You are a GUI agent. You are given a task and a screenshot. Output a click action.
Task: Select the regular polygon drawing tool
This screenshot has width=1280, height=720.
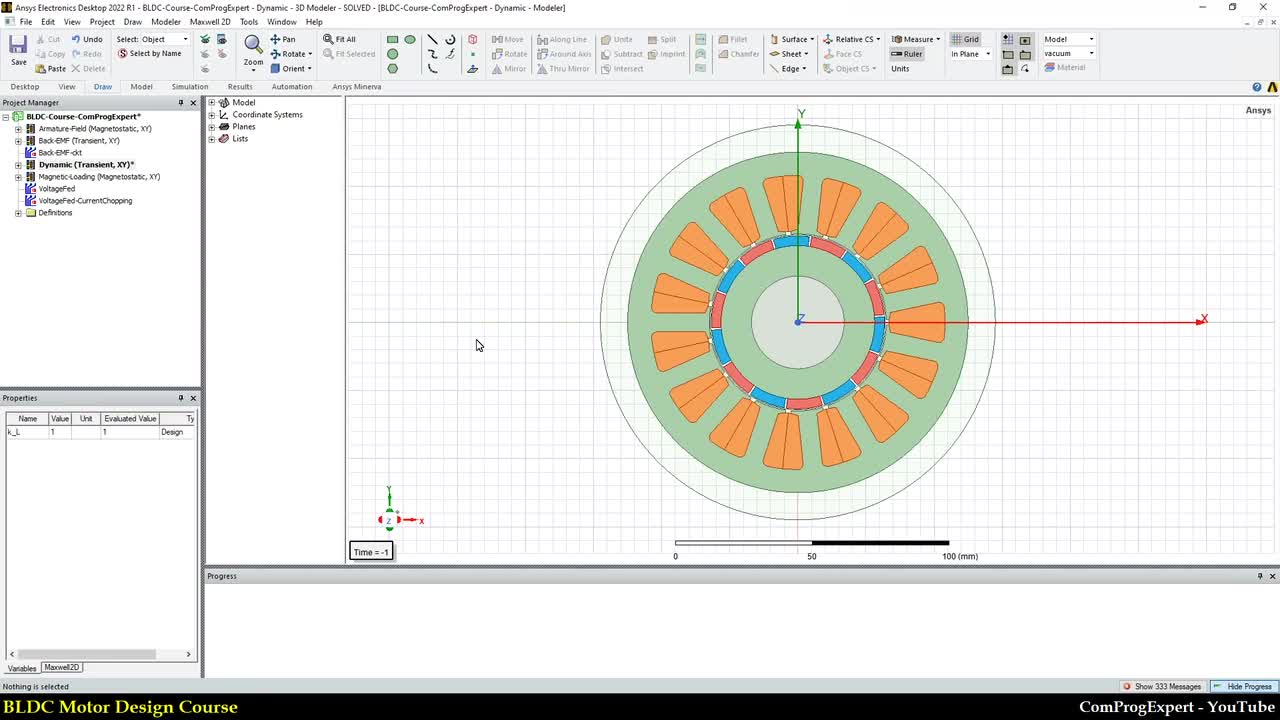(x=392, y=69)
